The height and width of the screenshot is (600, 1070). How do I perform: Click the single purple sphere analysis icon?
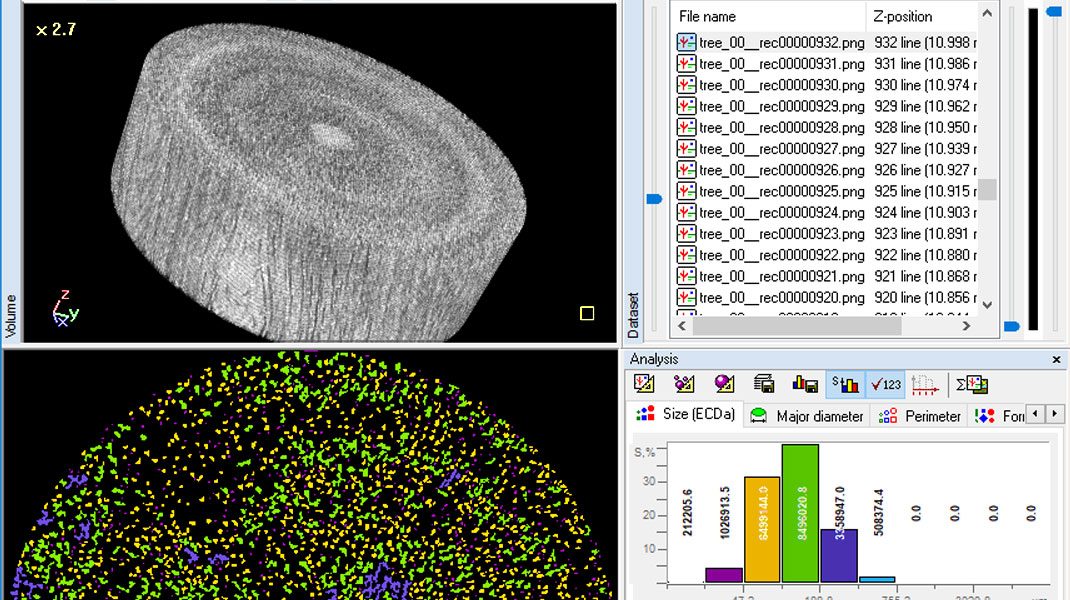[x=723, y=384]
